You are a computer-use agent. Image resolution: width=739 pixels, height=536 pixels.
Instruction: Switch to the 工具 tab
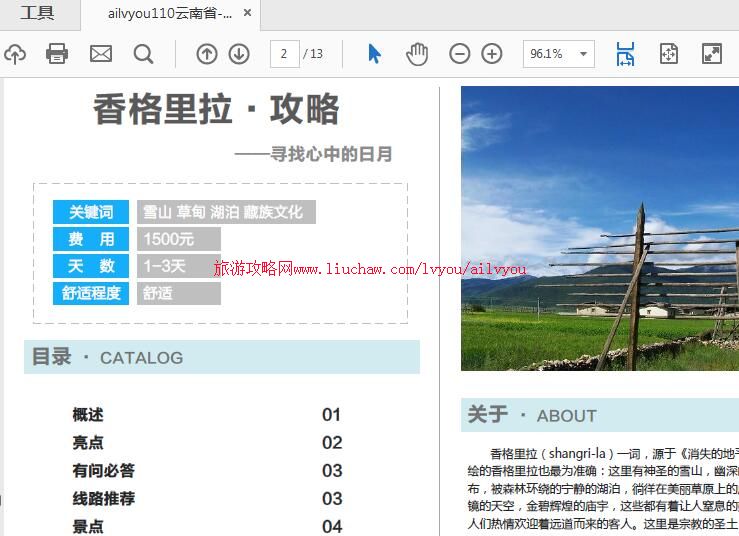pos(37,14)
